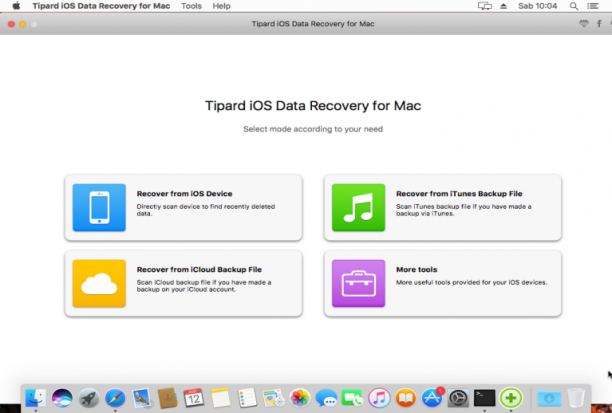The width and height of the screenshot is (612, 413).
Task: Open the Tools menu
Action: [191, 6]
